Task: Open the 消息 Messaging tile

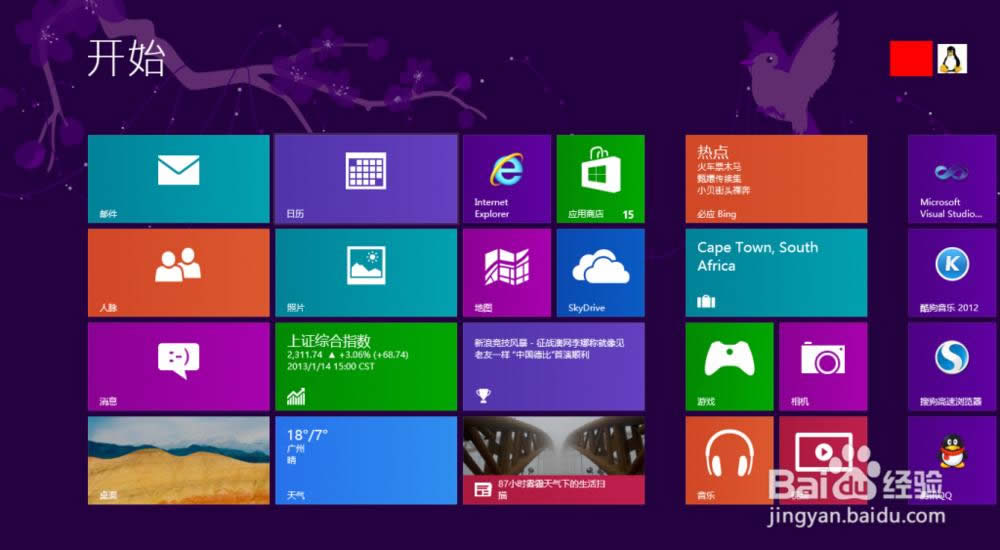Action: click(179, 366)
